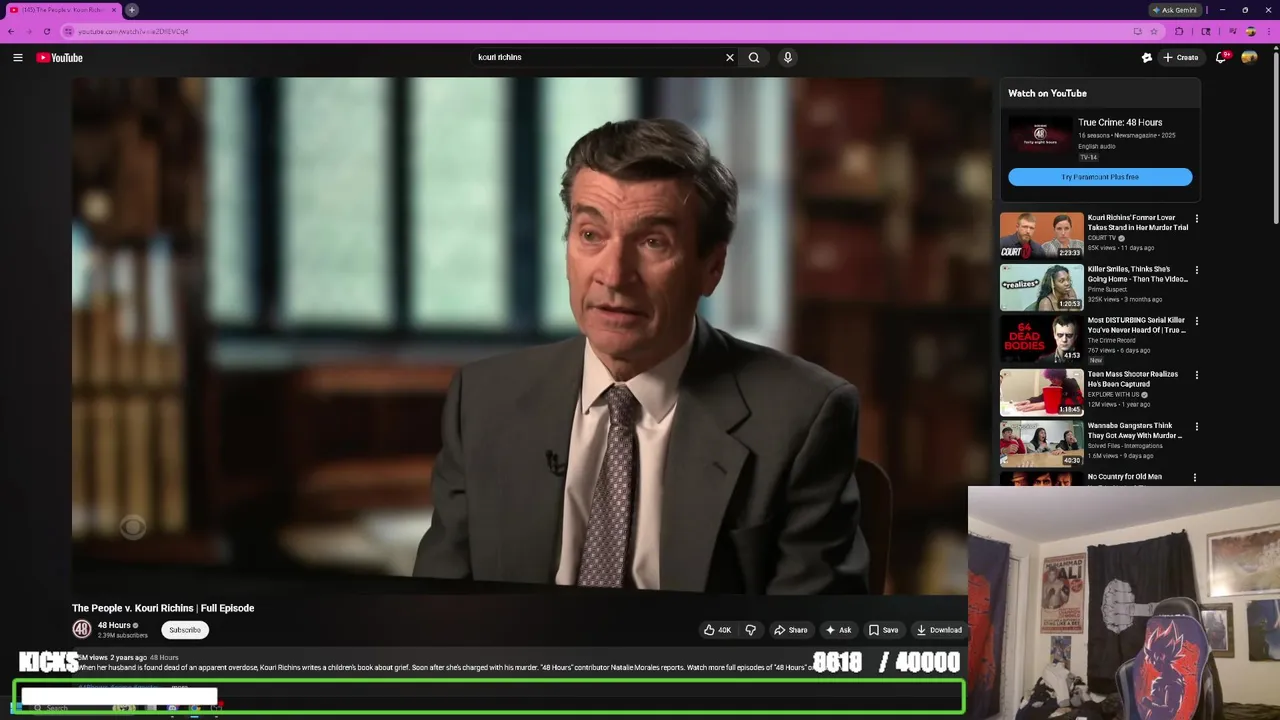Screen dimensions: 1280x720
Task: Click the page vertical scrollbar
Action: [x=1276, y=140]
